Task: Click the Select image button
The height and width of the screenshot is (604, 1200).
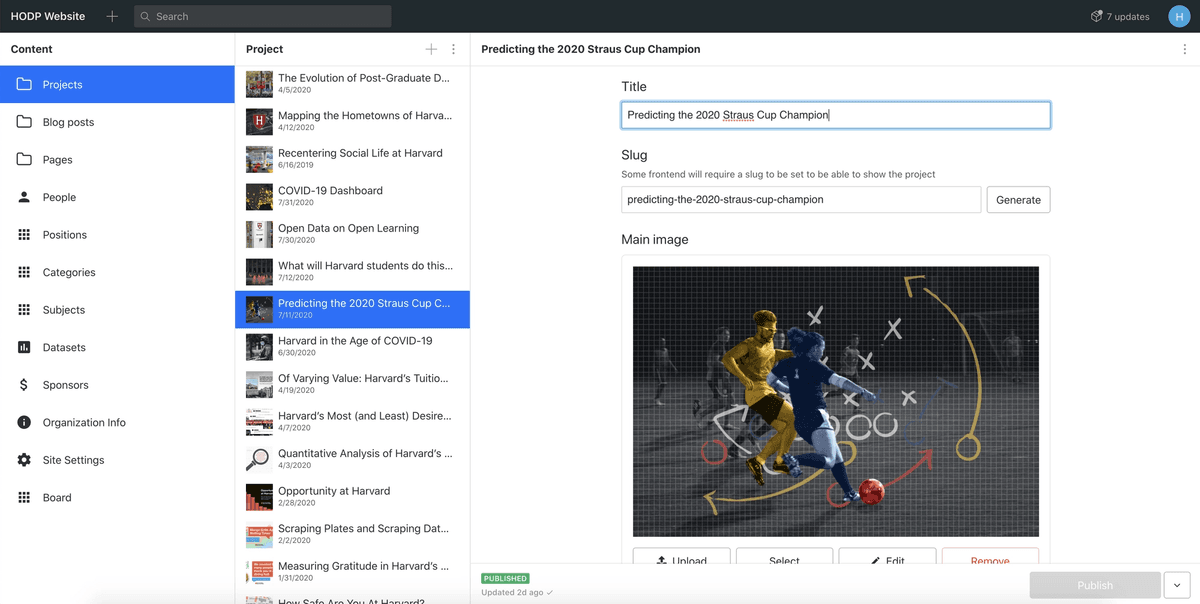Action: point(784,558)
